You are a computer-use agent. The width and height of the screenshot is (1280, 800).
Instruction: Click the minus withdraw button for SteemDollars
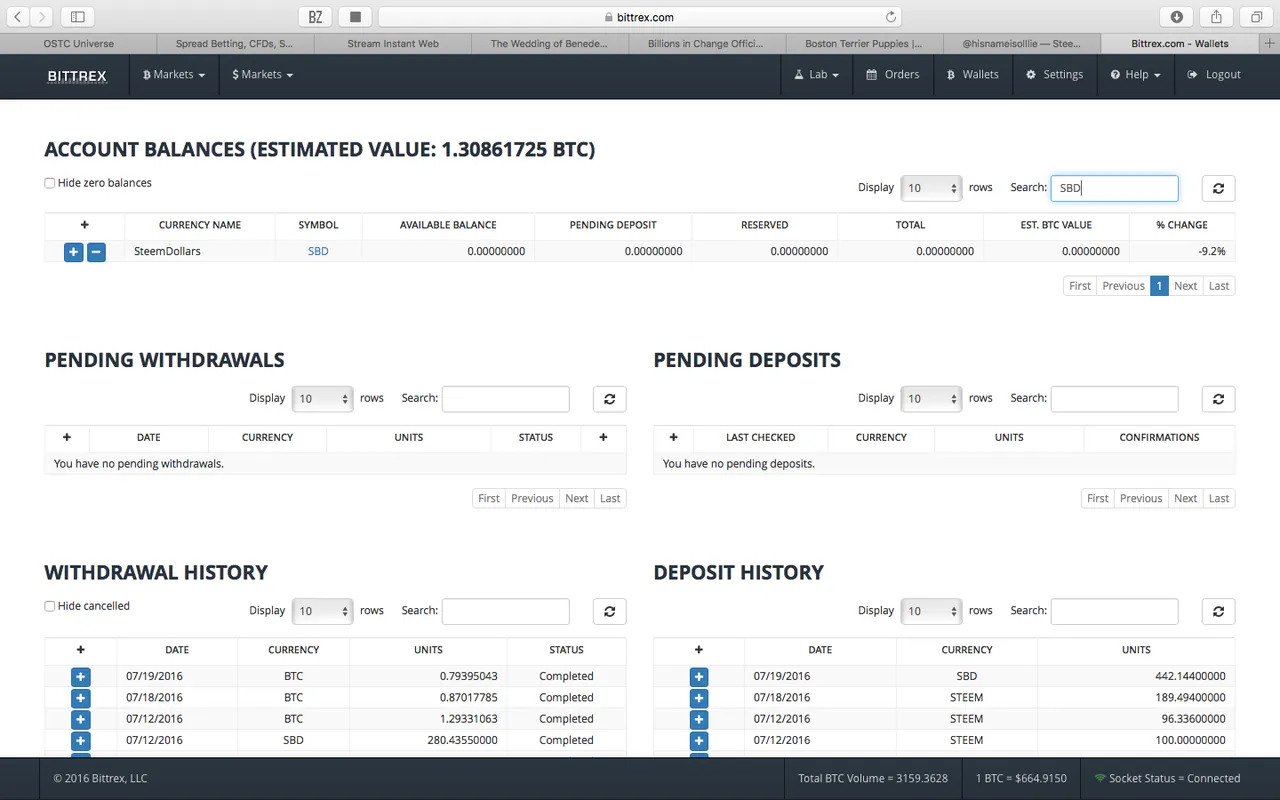point(96,252)
